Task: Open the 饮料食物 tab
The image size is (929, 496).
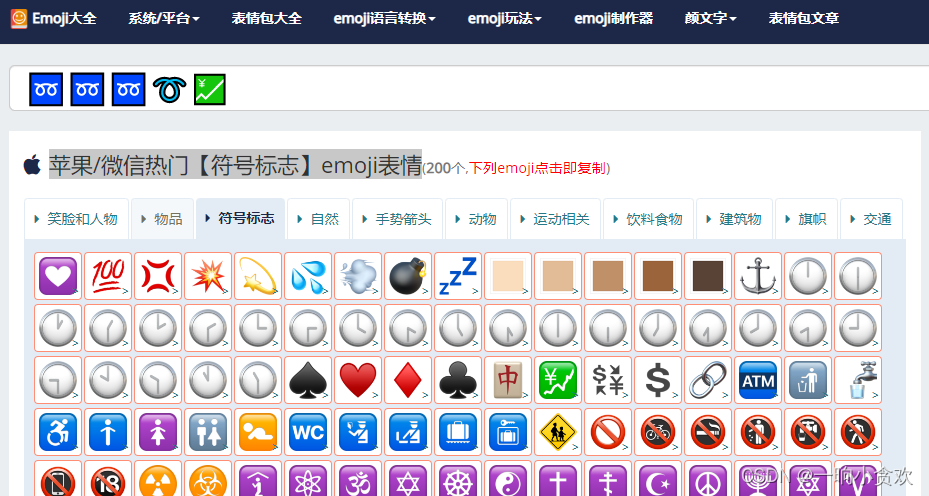Action: tap(648, 219)
